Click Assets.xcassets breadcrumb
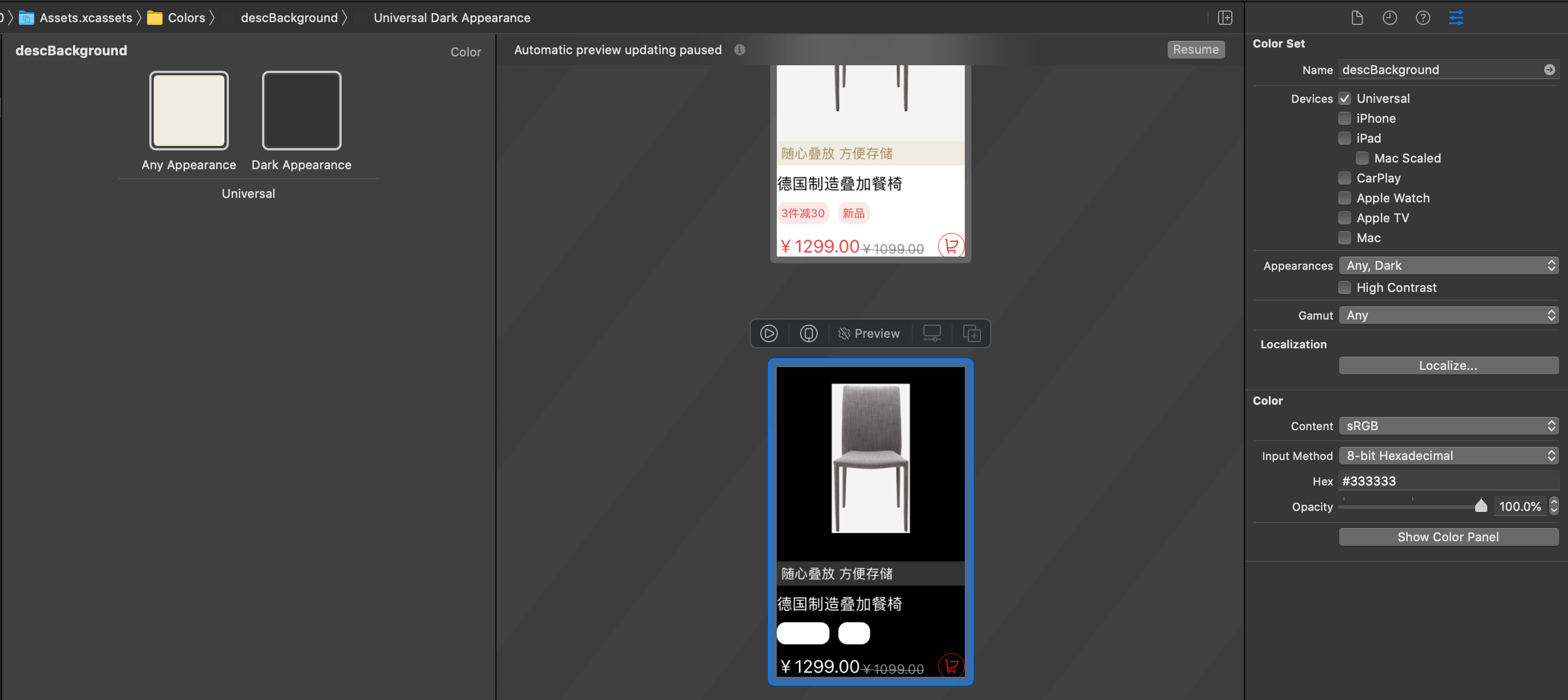Image resolution: width=1568 pixels, height=700 pixels. [76, 18]
